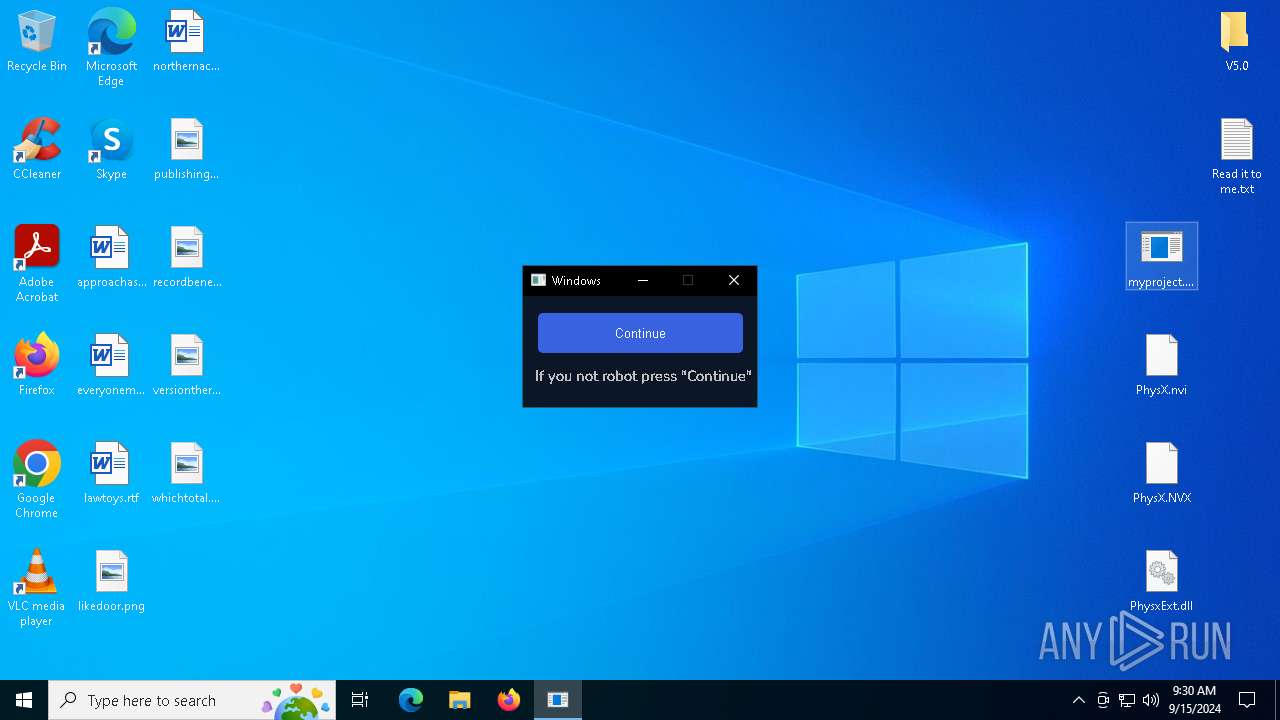Image resolution: width=1280 pixels, height=720 pixels.
Task: Select the Recycle Bin desktop icon
Action: 37,41
